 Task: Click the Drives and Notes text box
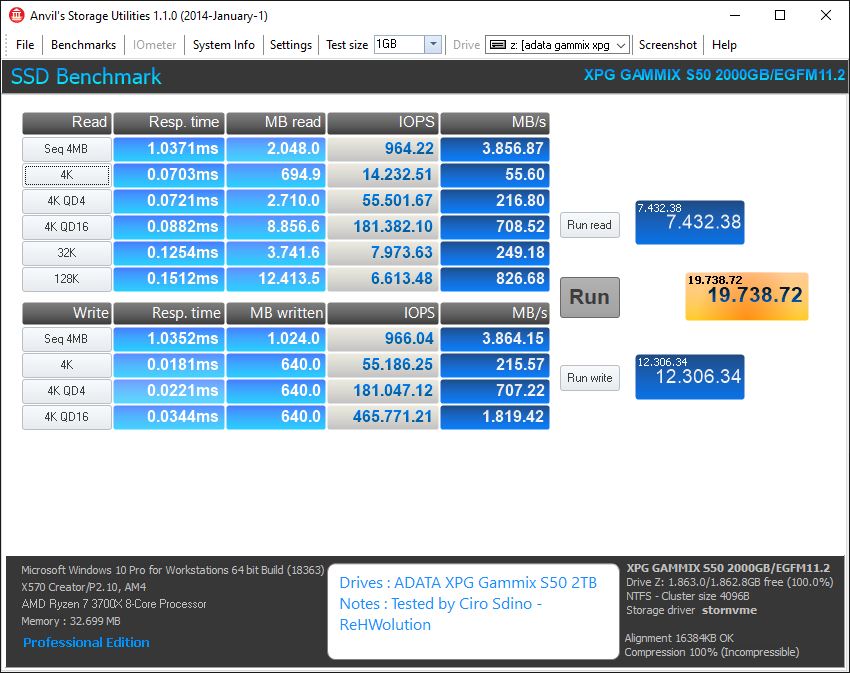pyautogui.click(x=473, y=611)
